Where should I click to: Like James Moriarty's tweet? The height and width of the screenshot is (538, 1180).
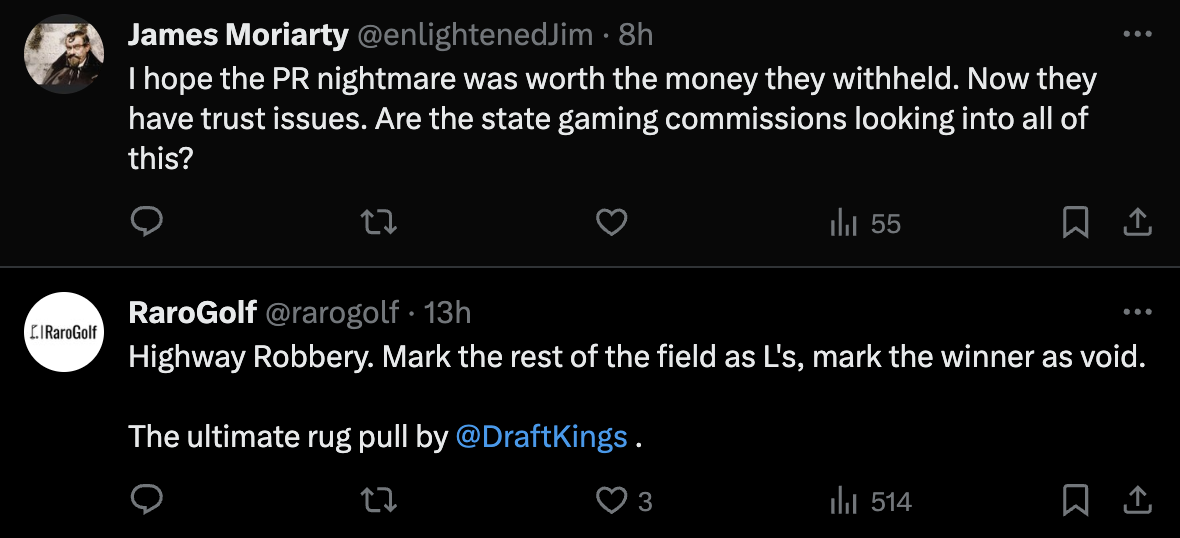click(611, 224)
